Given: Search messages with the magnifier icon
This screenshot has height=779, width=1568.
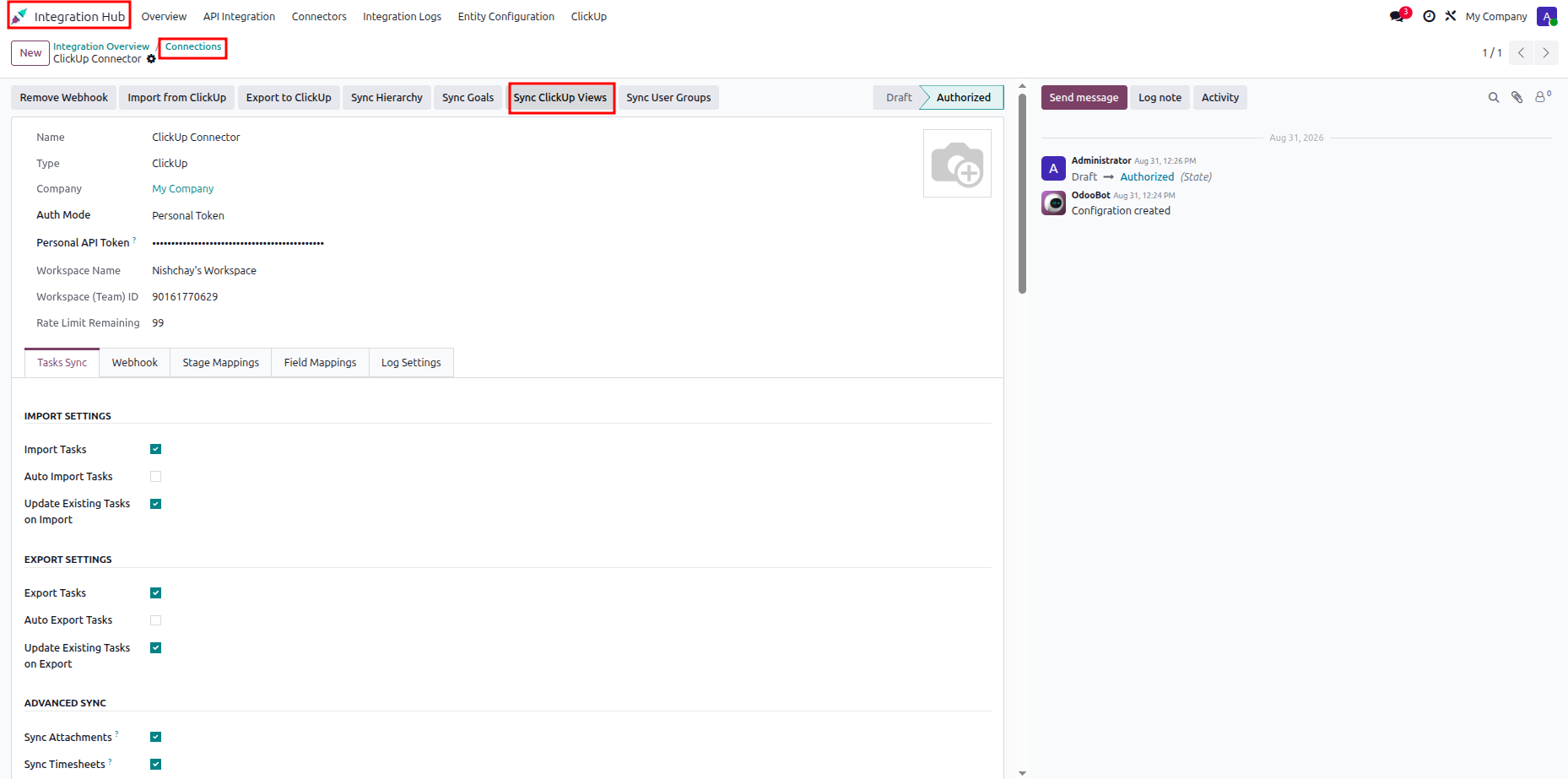Looking at the screenshot, I should coord(1494,98).
